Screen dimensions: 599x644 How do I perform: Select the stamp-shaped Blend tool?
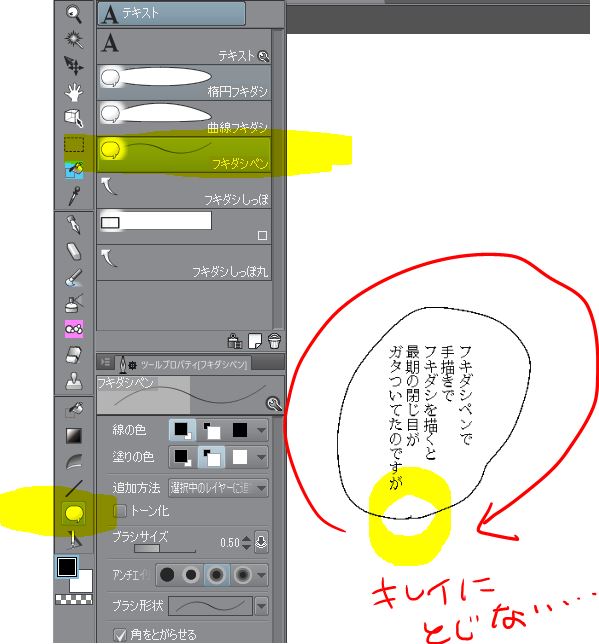coord(74,382)
